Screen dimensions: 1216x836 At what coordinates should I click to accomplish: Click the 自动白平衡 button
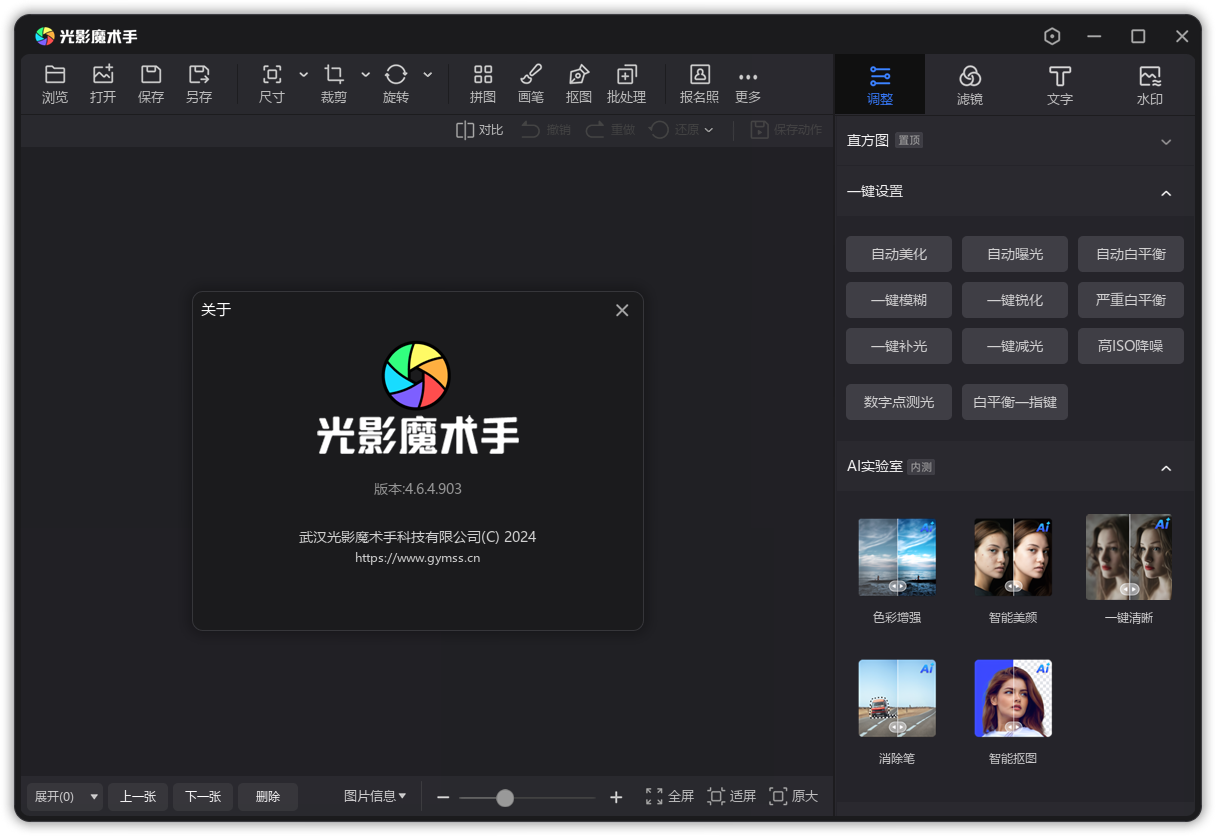[1131, 254]
